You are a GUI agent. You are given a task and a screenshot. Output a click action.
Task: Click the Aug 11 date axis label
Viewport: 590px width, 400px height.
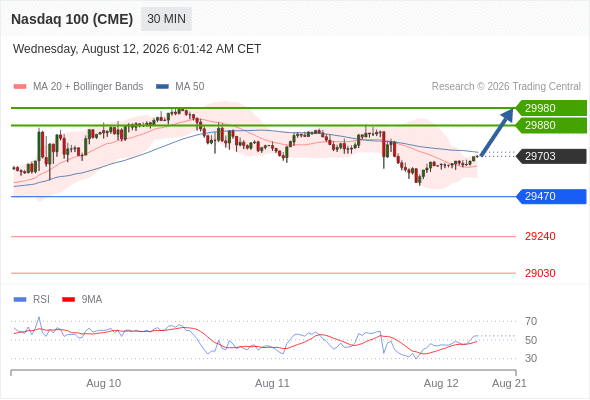coord(272,383)
